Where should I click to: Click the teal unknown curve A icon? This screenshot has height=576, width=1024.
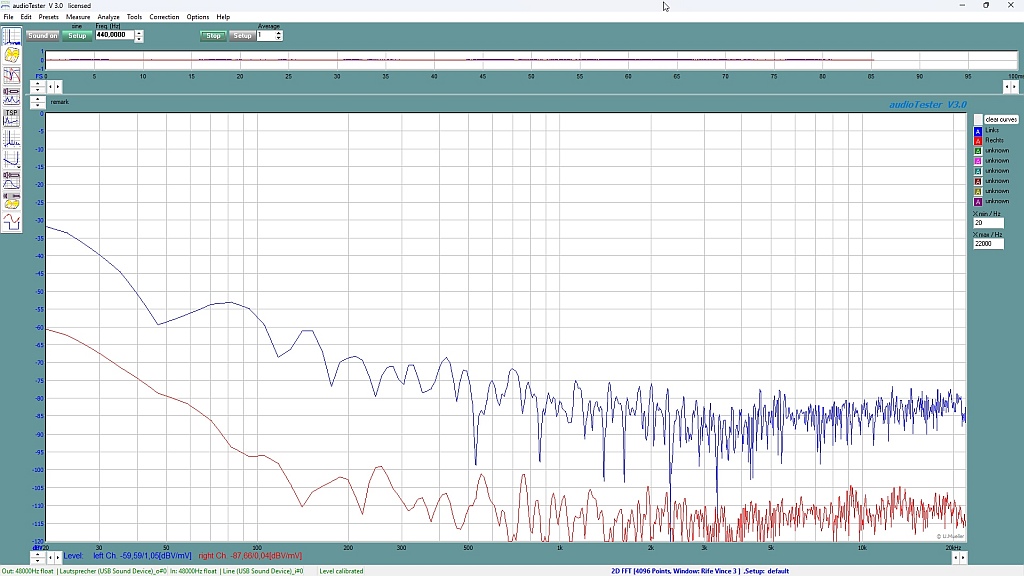click(x=978, y=171)
